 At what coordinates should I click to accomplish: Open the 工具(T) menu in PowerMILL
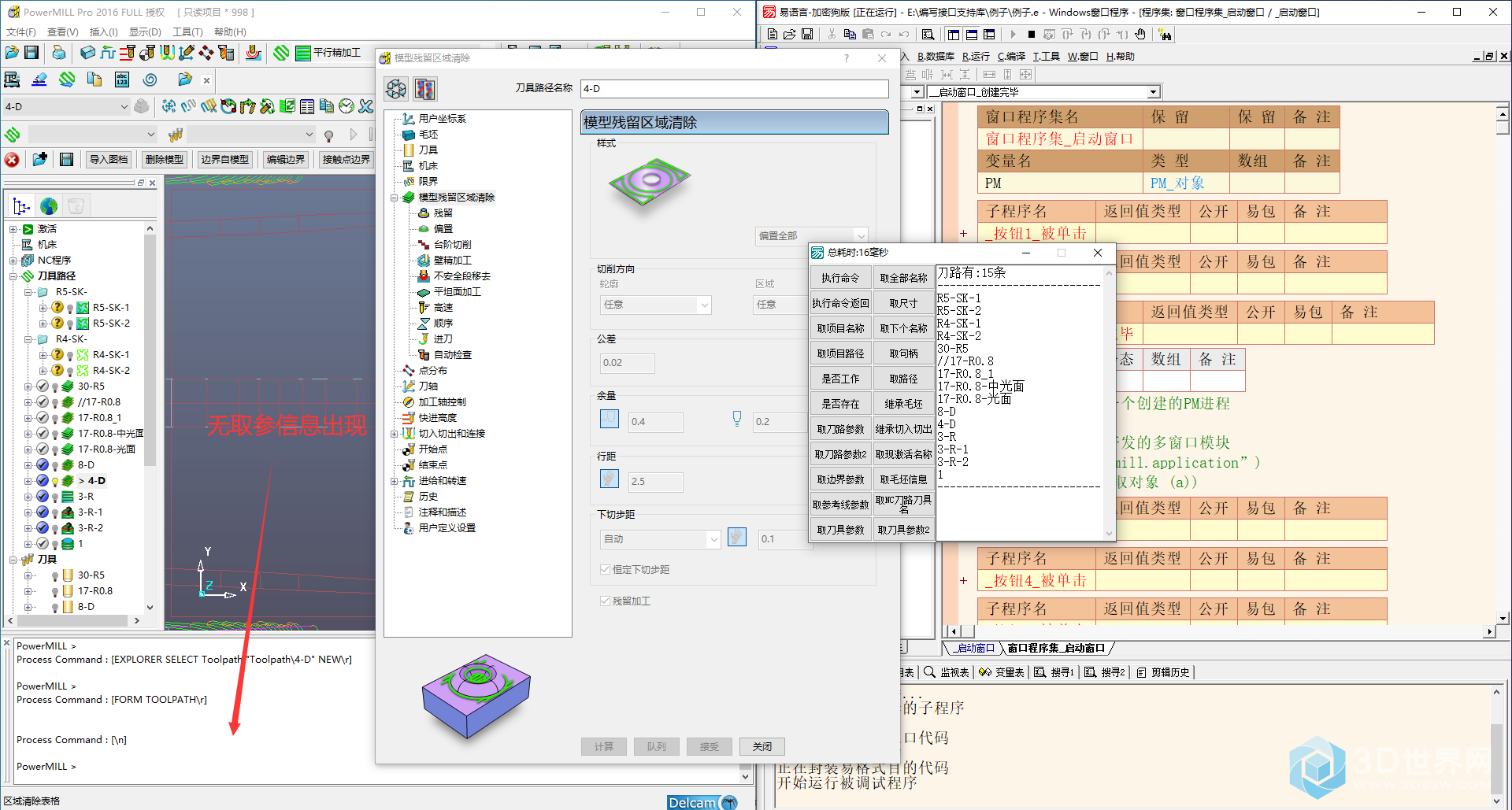pos(187,31)
